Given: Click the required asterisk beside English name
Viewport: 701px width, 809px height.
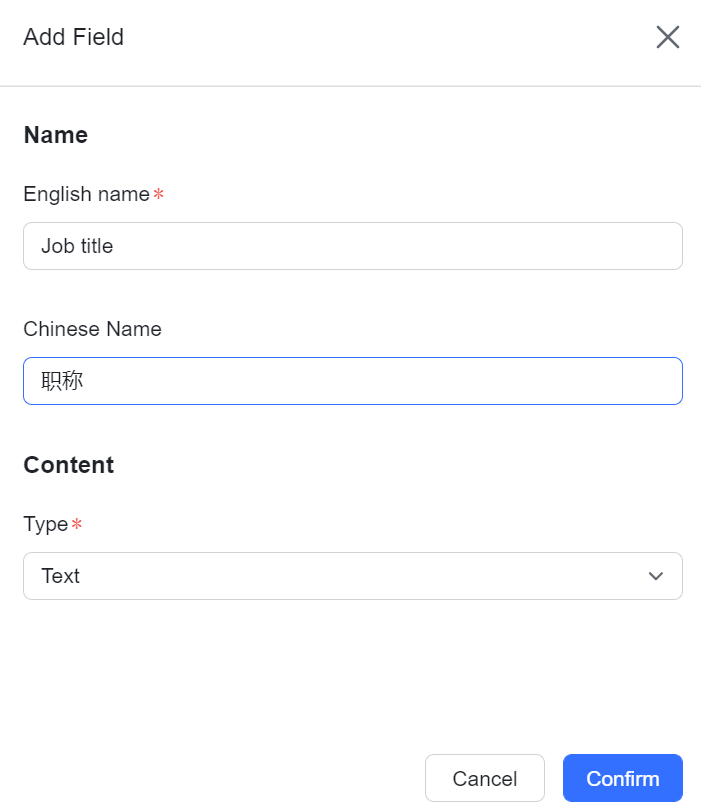Looking at the screenshot, I should tap(158, 196).
